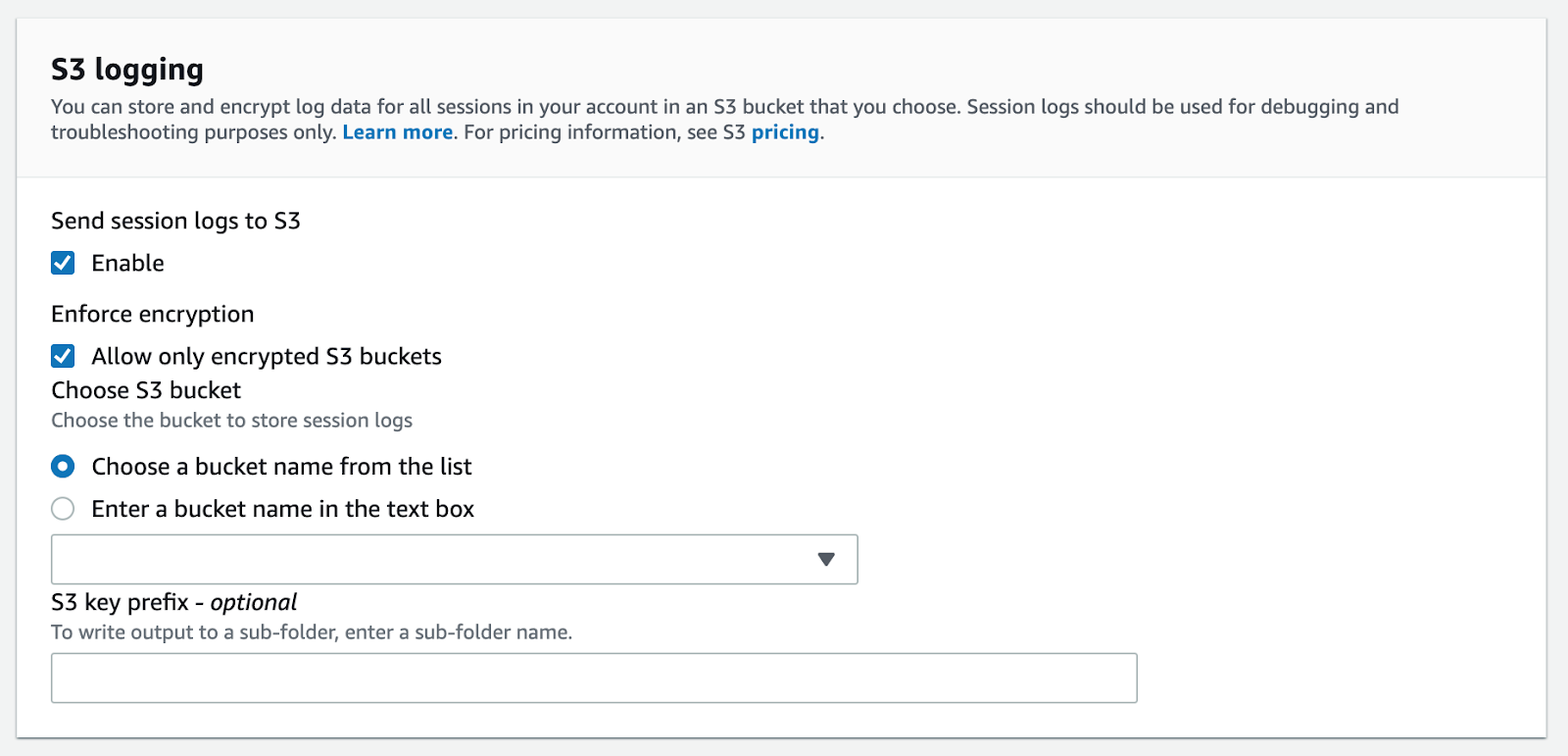Follow the S3 pricing link
The width and height of the screenshot is (1568, 756).
(x=785, y=132)
